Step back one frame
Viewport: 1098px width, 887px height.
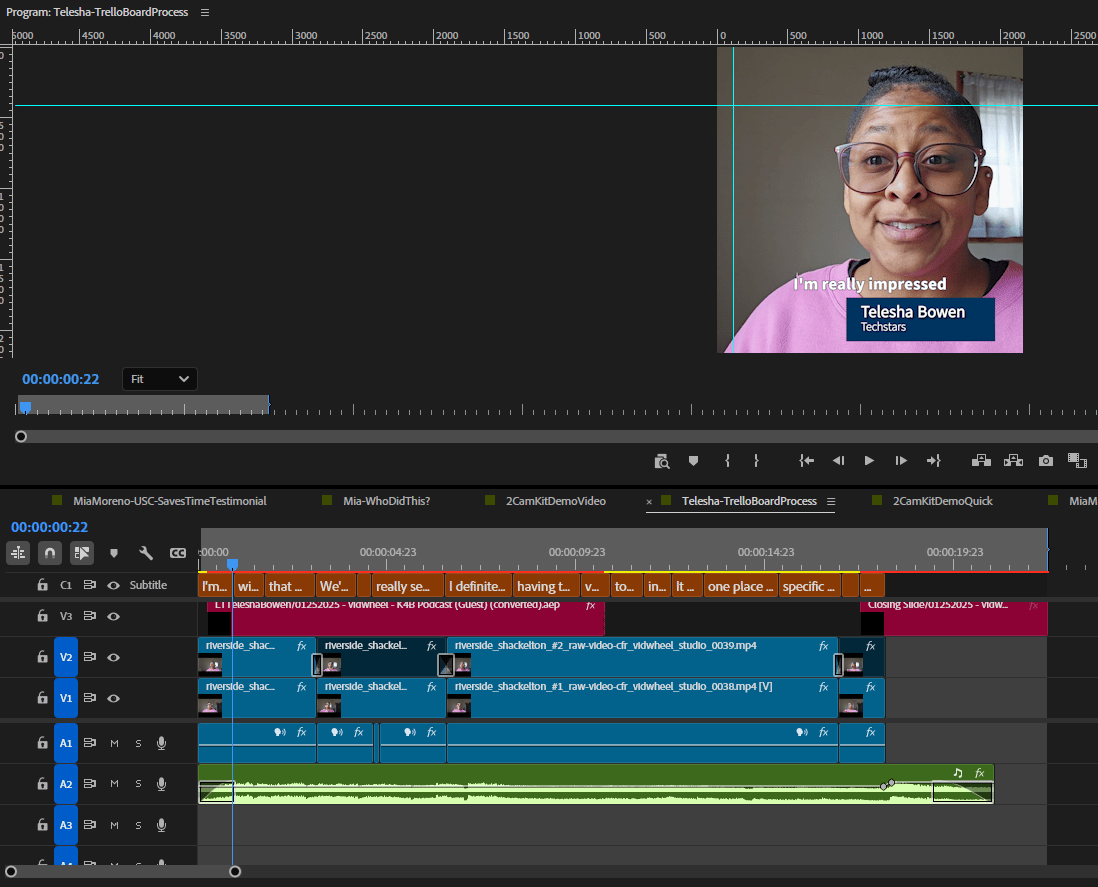tap(838, 461)
